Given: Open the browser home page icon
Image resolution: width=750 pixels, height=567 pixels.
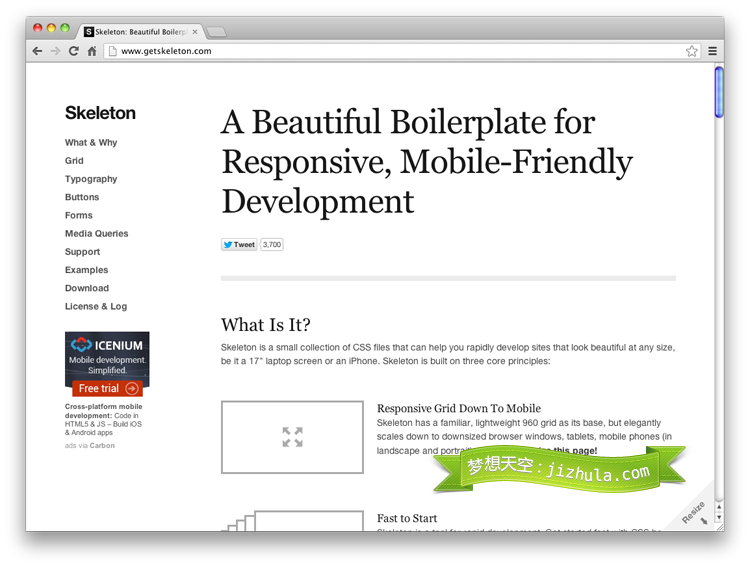Looking at the screenshot, I should (92, 51).
